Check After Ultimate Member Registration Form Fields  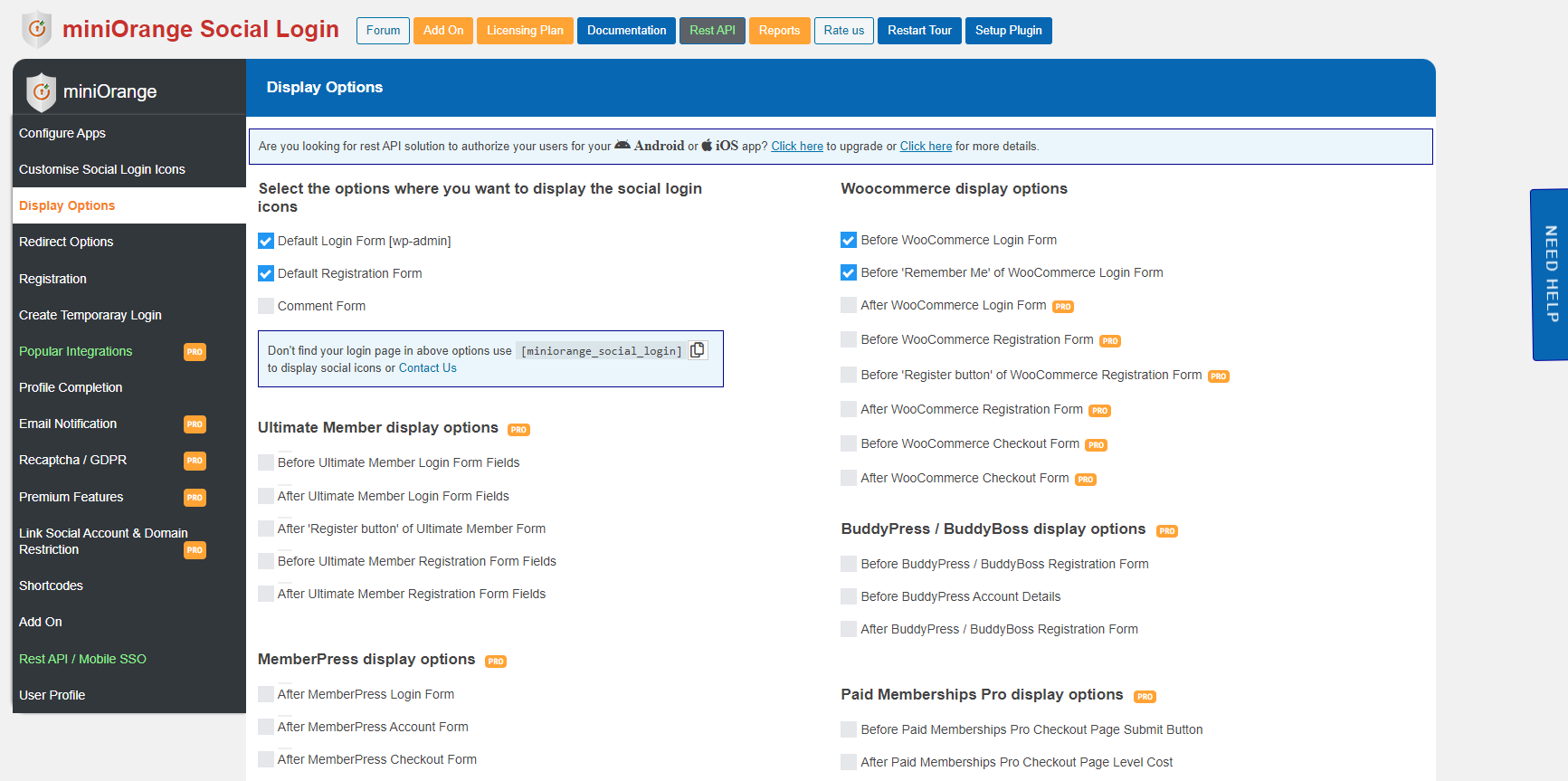click(266, 594)
